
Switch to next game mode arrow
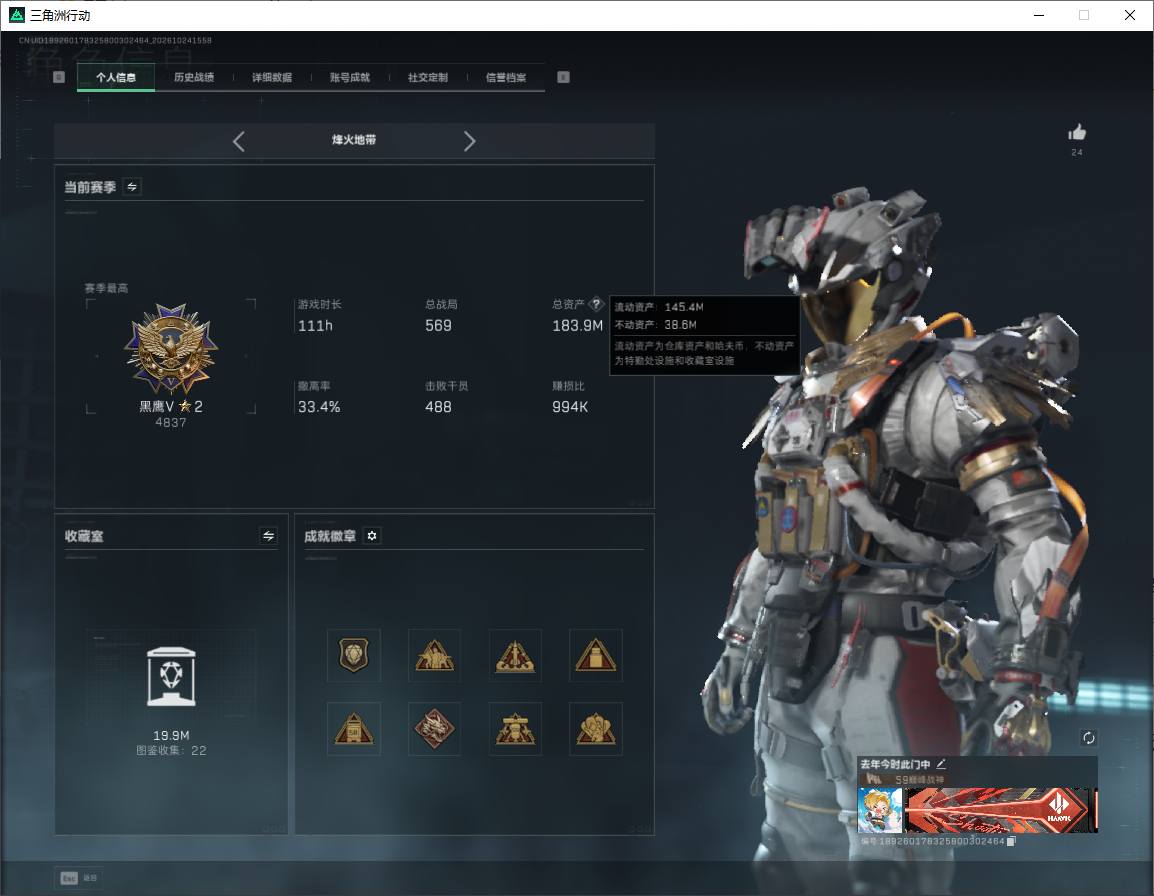(x=470, y=141)
